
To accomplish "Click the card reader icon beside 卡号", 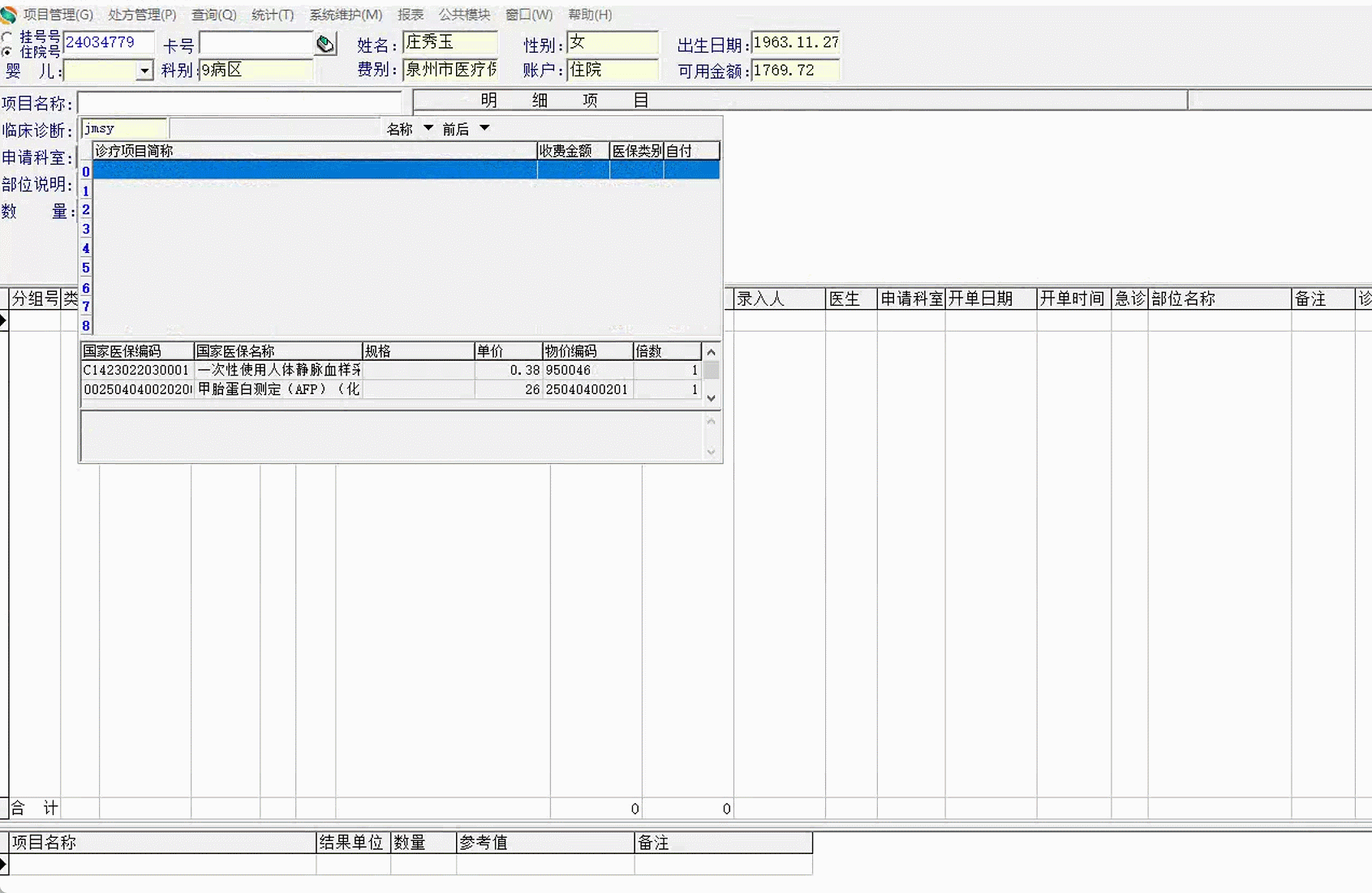I will coord(325,44).
